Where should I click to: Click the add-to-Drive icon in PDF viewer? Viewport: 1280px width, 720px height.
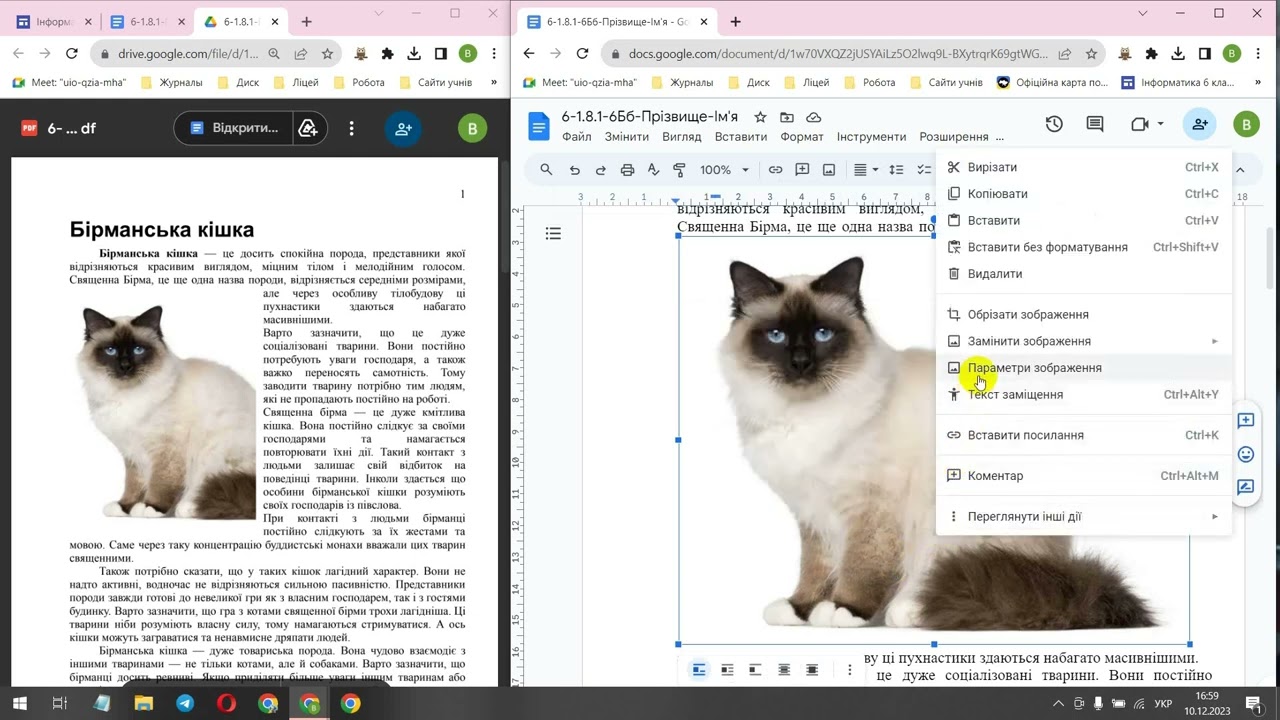point(308,128)
